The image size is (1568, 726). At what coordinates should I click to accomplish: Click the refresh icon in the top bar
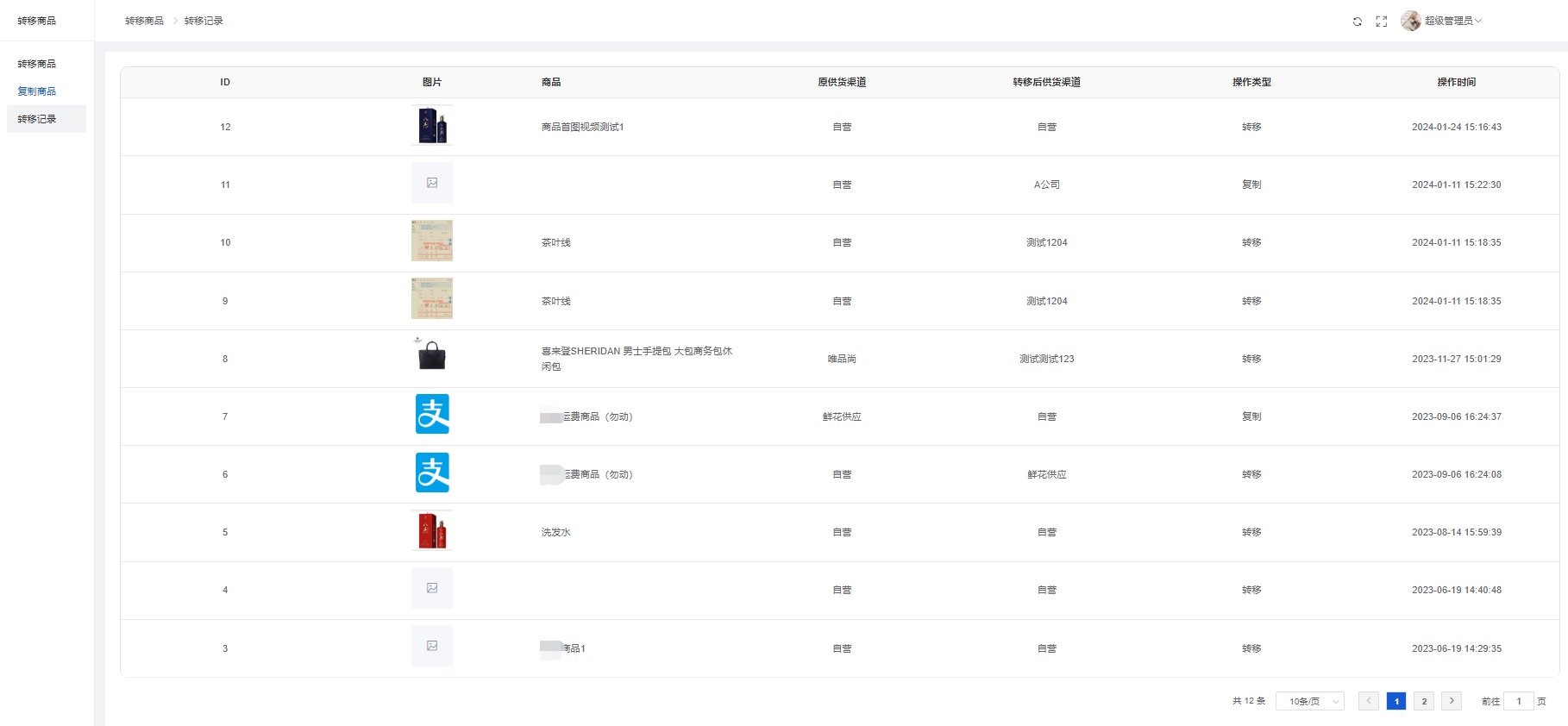[1358, 22]
